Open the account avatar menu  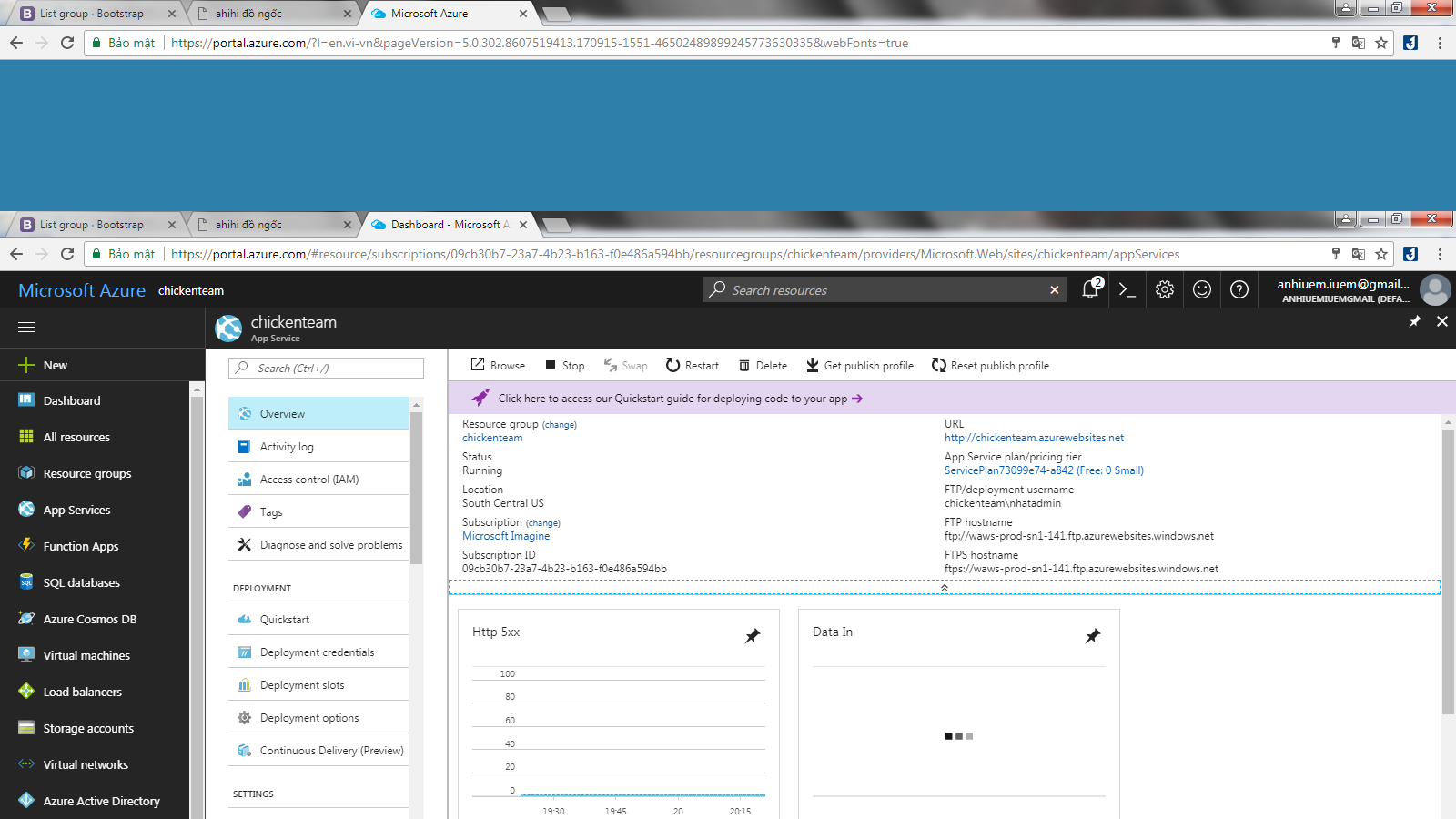click(1435, 289)
